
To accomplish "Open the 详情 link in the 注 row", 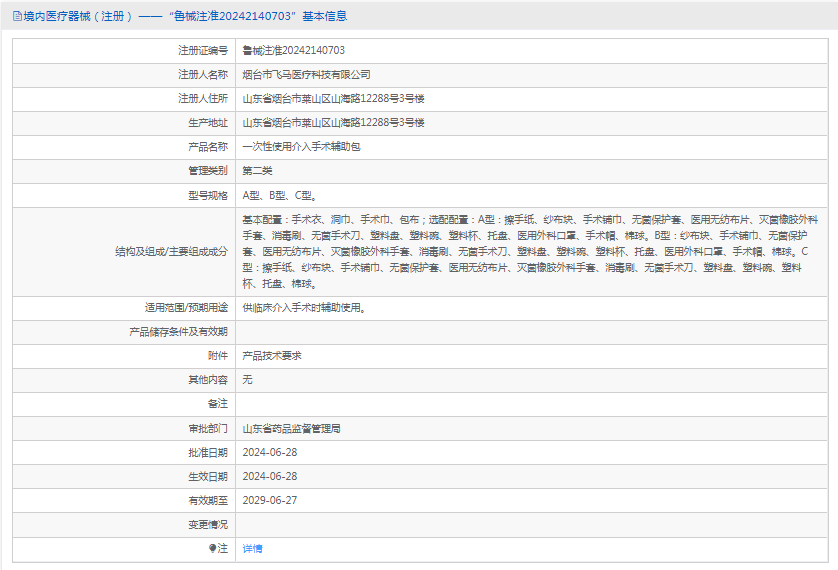I will tap(252, 549).
